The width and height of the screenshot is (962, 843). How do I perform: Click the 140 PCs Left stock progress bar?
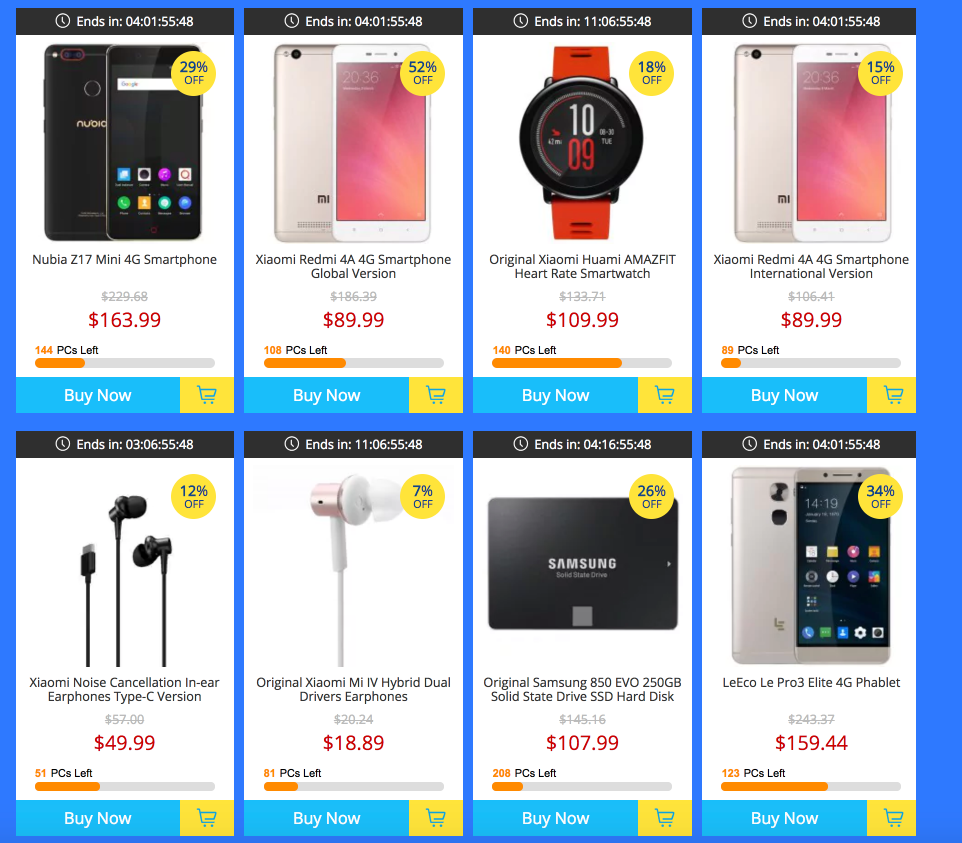[582, 363]
